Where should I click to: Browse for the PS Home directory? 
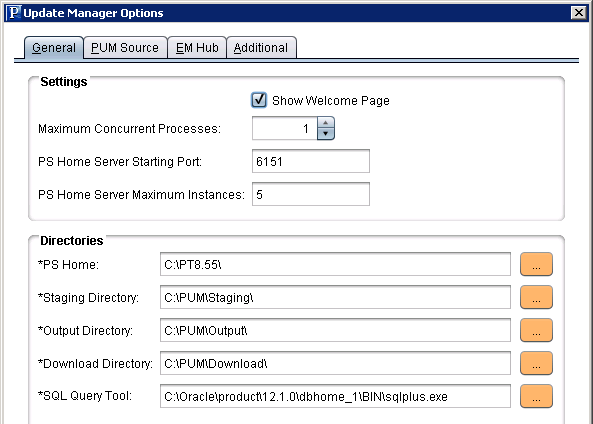(x=536, y=264)
